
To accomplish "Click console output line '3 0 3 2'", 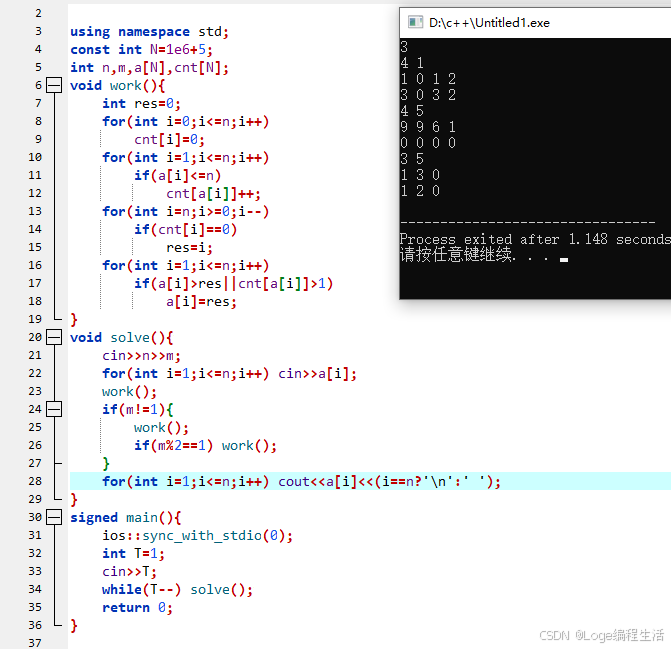I will click(x=428, y=95).
